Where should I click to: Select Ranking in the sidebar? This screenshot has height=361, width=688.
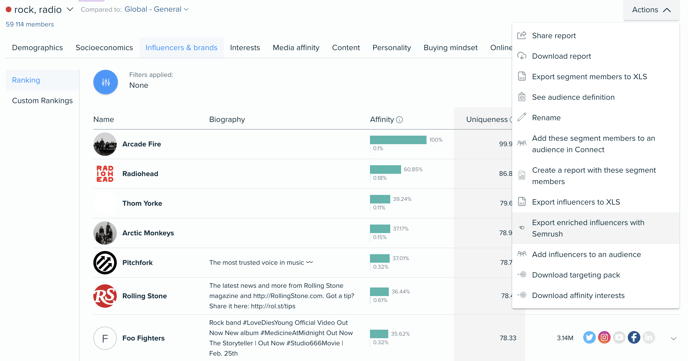coord(43,80)
